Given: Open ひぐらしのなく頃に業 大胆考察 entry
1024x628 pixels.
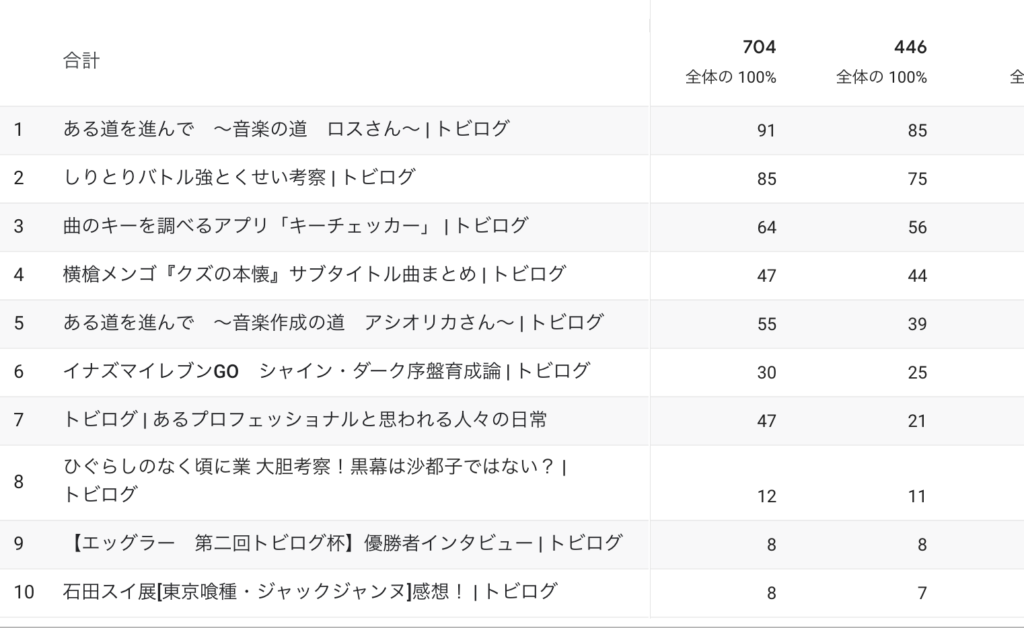Looking at the screenshot, I should click(315, 480).
